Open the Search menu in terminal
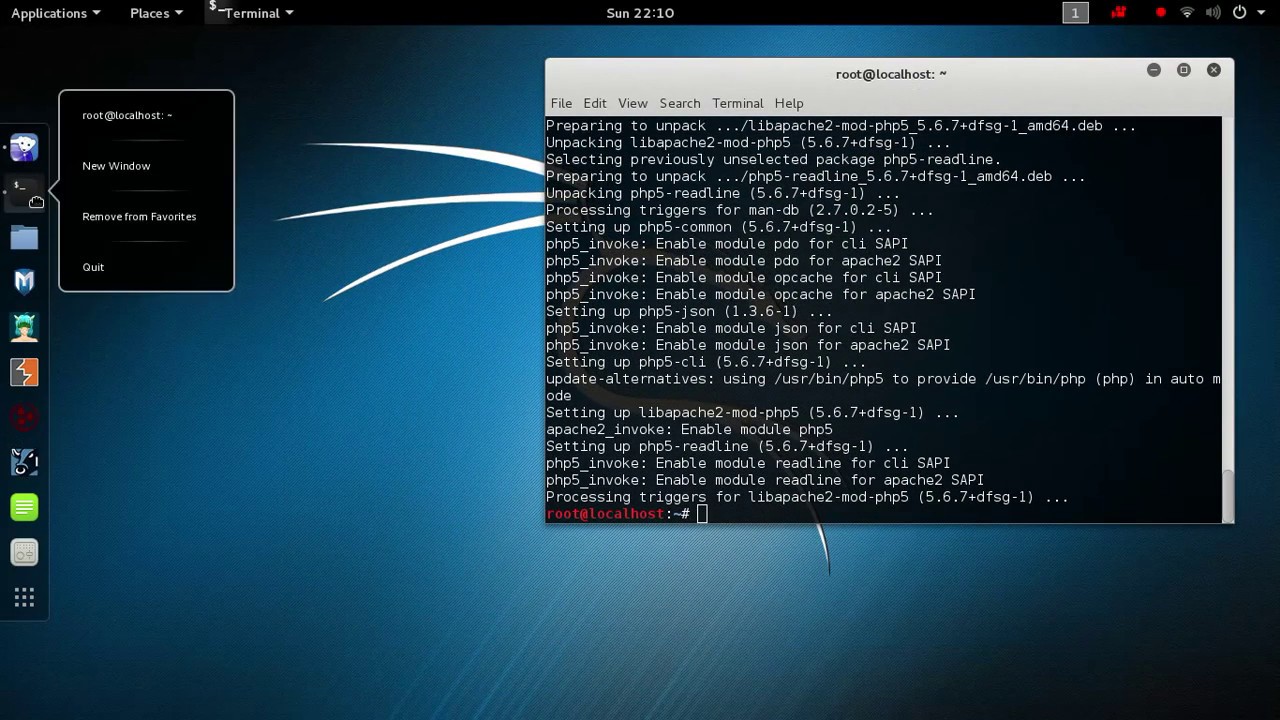The width and height of the screenshot is (1280, 720). click(x=680, y=103)
